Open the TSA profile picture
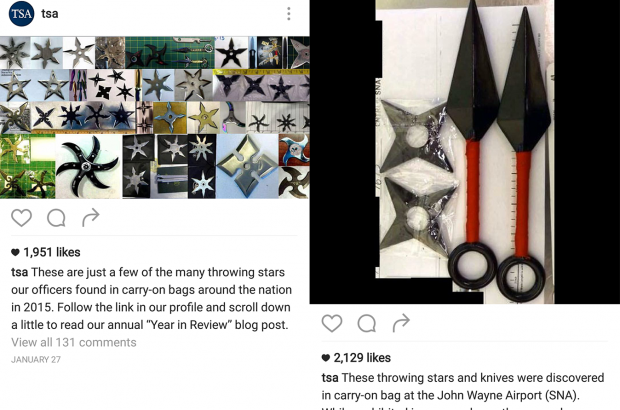This screenshot has width=620, height=410. 21,14
